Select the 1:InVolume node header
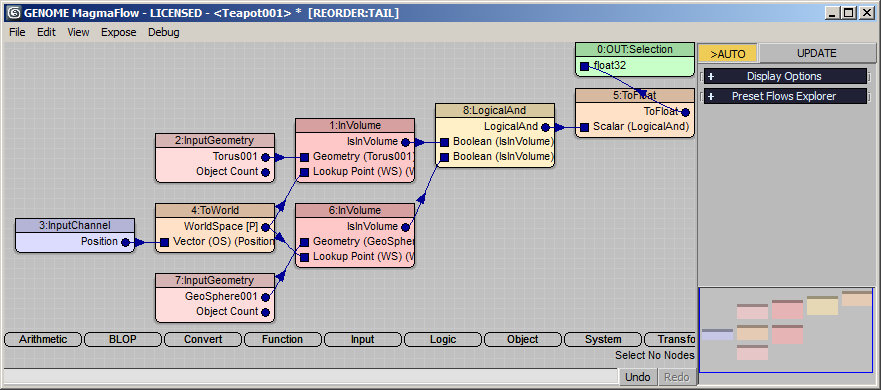This screenshot has width=881, height=390. [355, 125]
